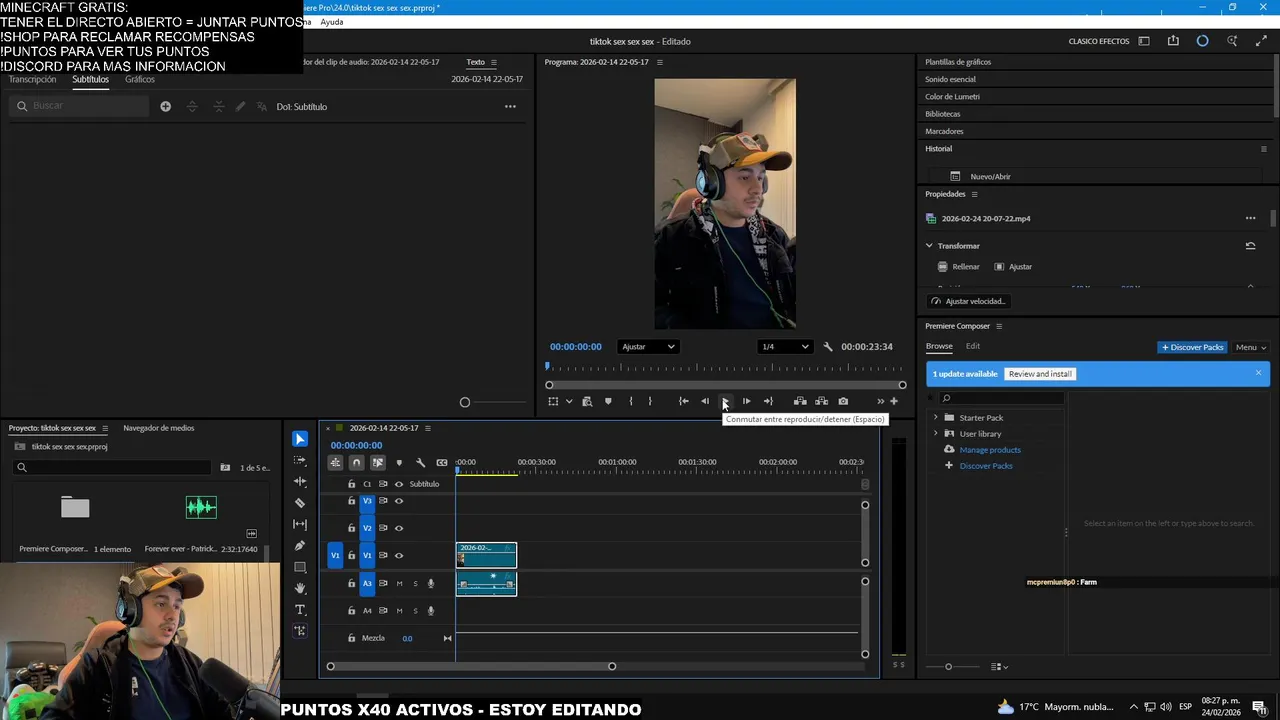Click the Mark In bracket icon

click(630, 401)
